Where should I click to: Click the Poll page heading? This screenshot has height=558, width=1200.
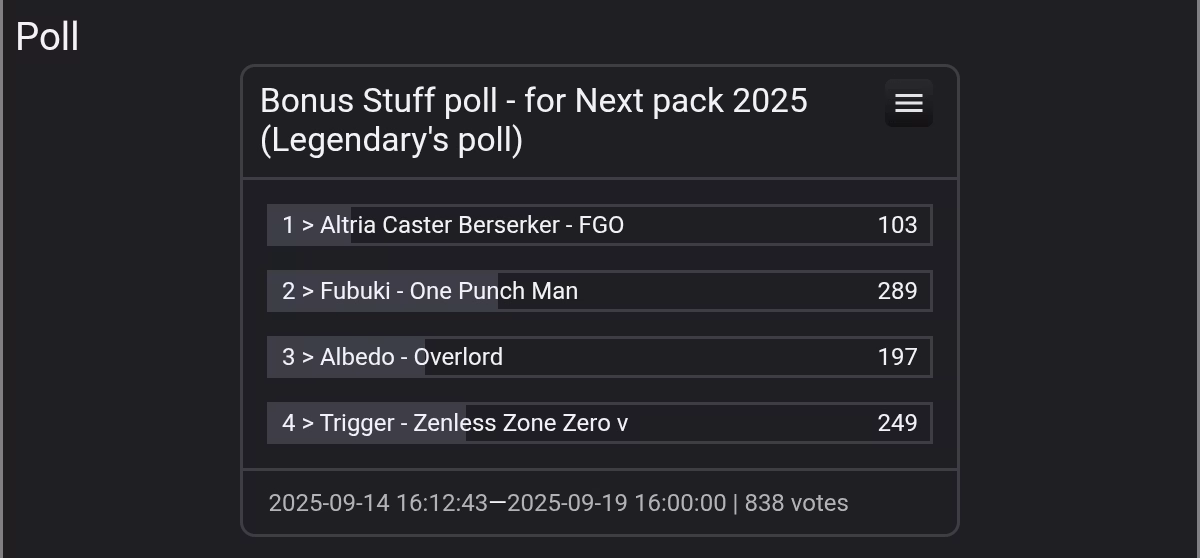coord(47,37)
